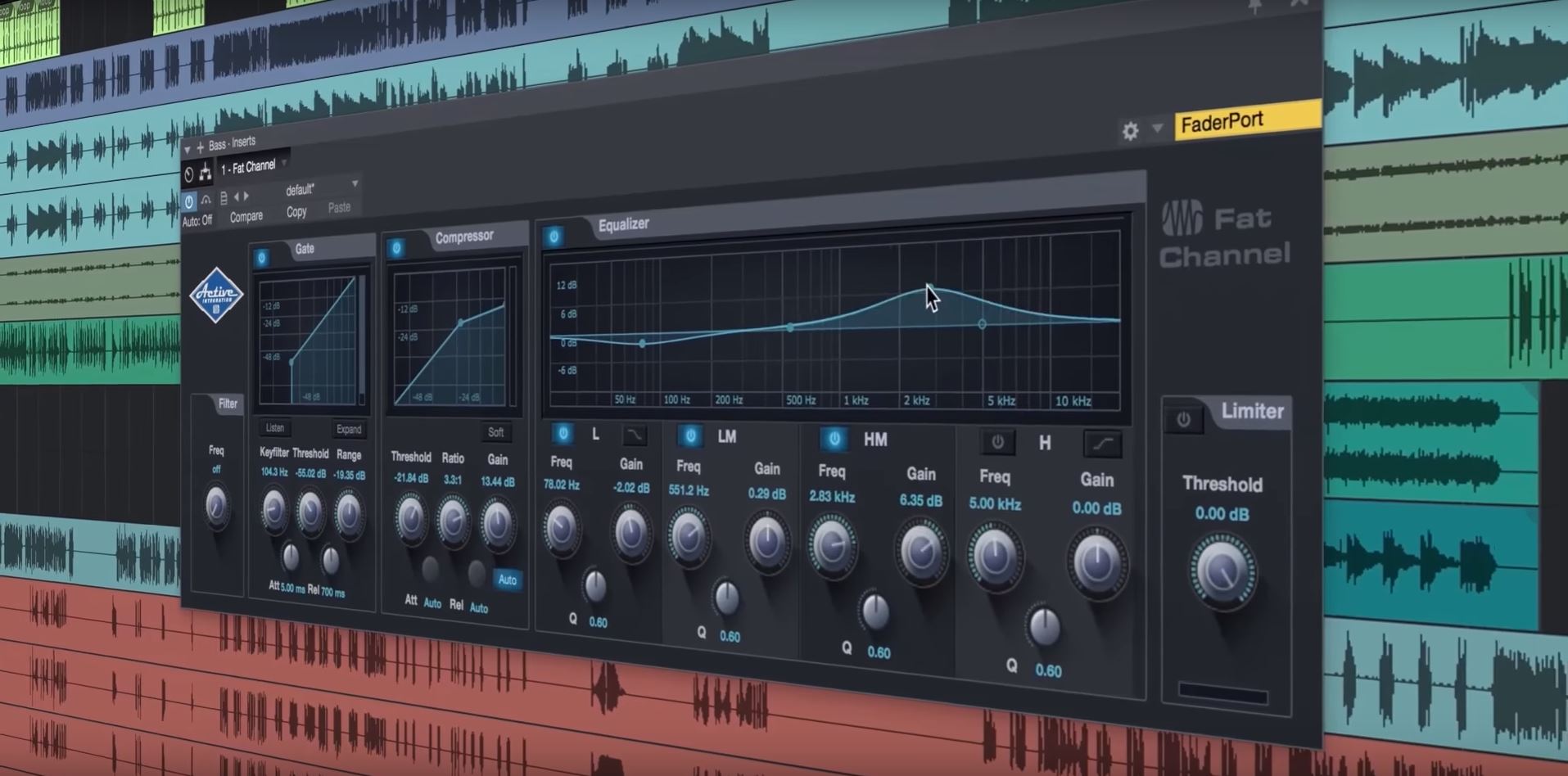Open dropdown arrow next to FaderPort gear
Image resolution: width=1568 pixels, height=776 pixels.
click(1157, 129)
